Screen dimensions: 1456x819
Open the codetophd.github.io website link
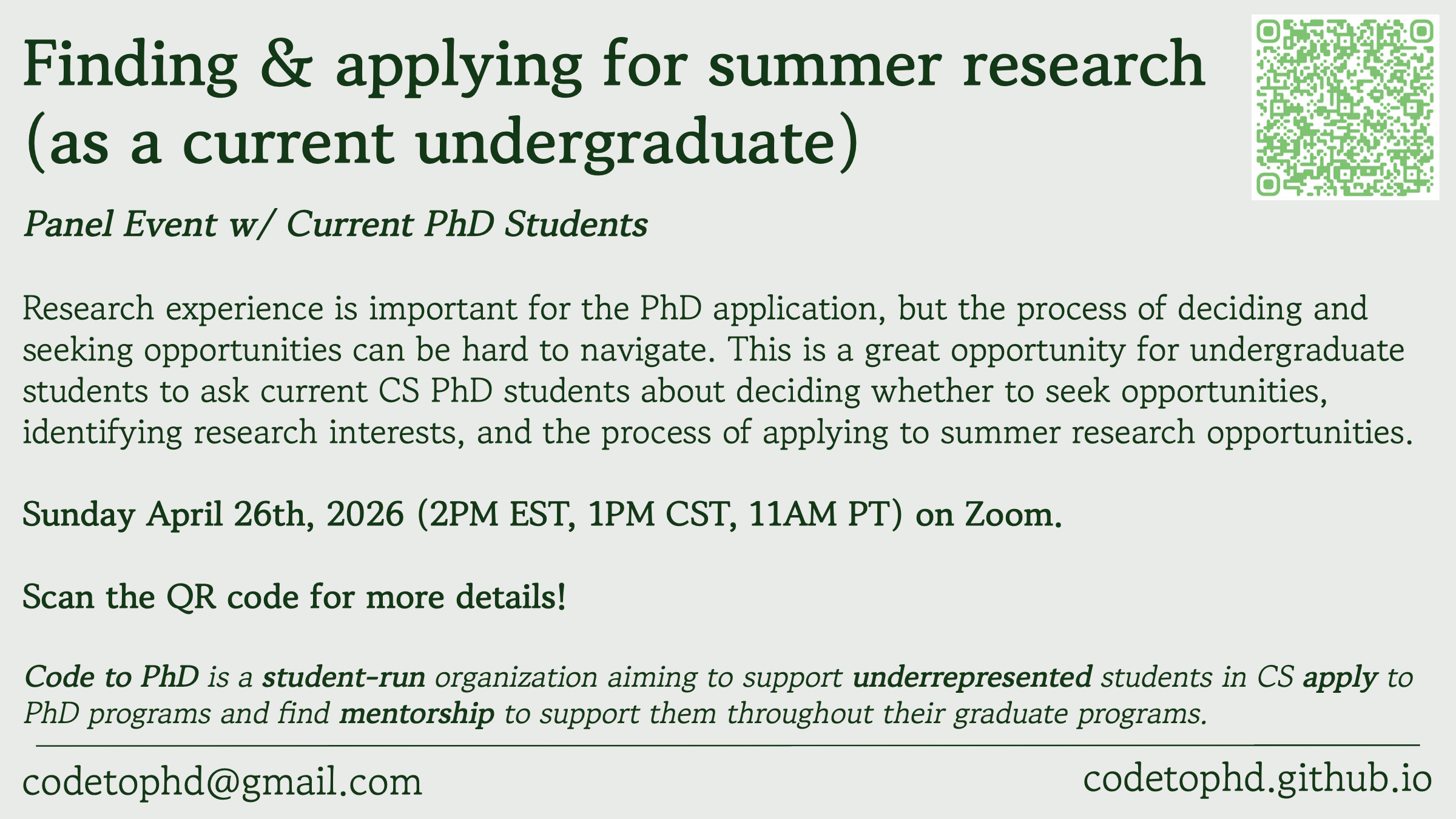1258,778
